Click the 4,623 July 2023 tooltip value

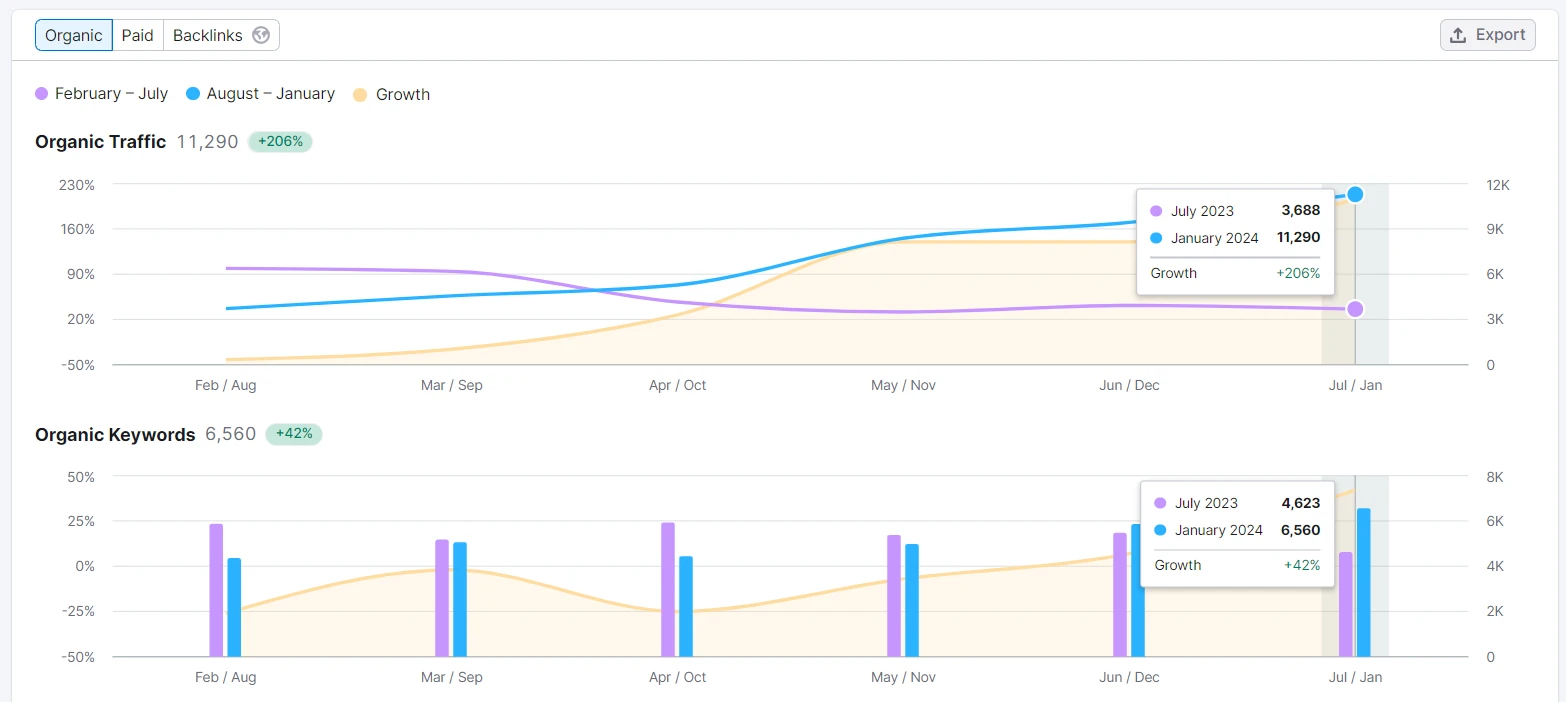pos(1301,503)
